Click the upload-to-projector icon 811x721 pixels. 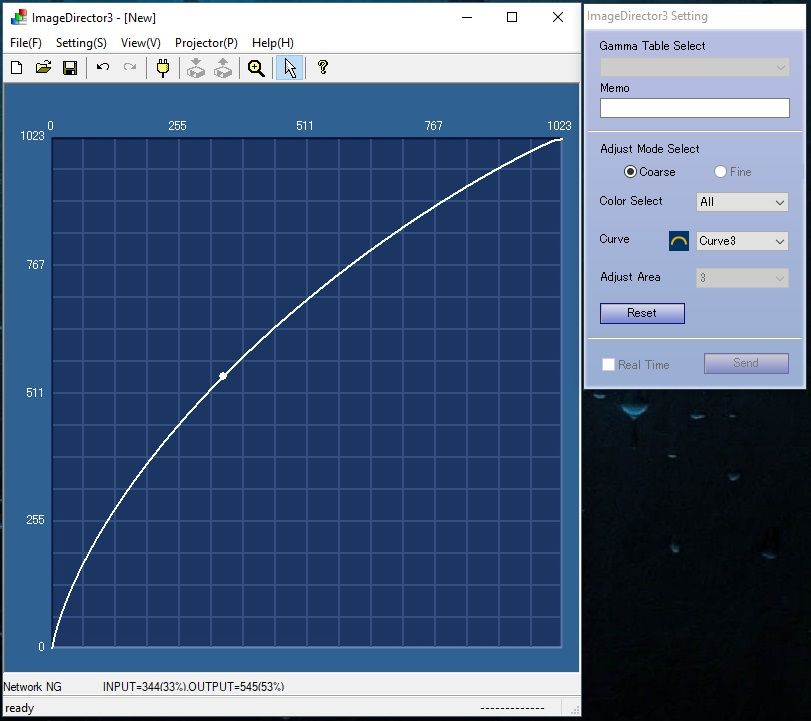point(223,68)
